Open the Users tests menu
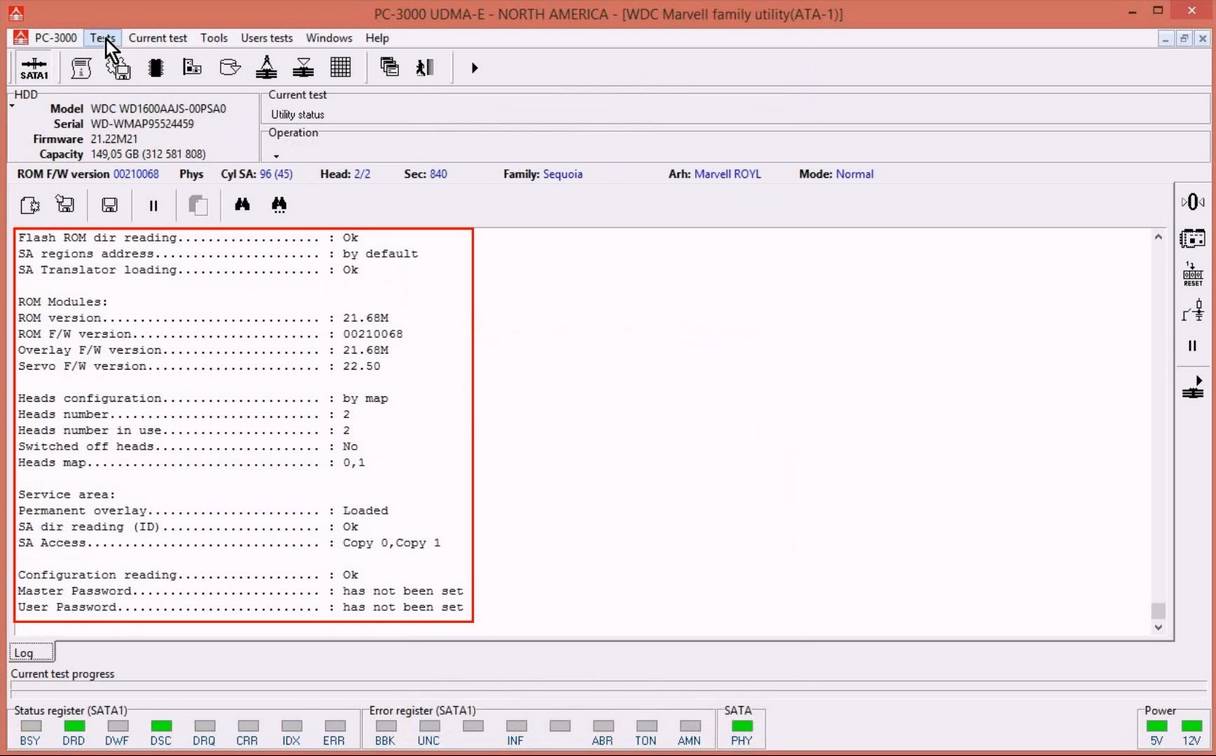1216x756 pixels. (266, 38)
